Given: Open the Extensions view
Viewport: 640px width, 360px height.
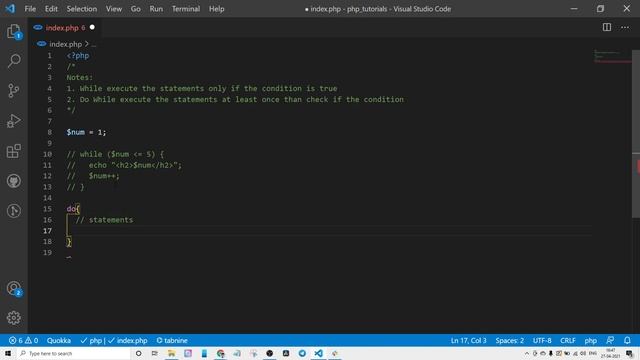Looking at the screenshot, I should 14,151.
